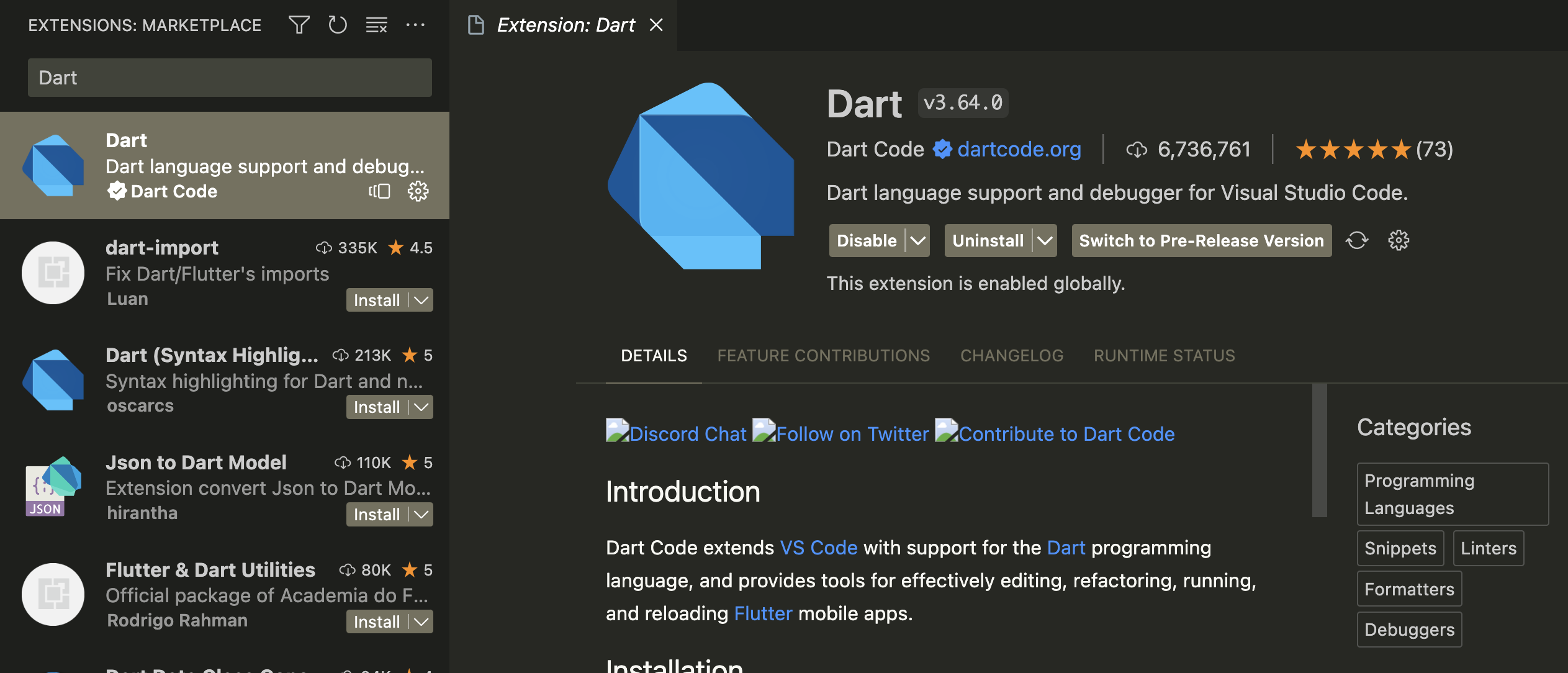Click the Flutter & Dart Utilities icon

click(x=53, y=594)
